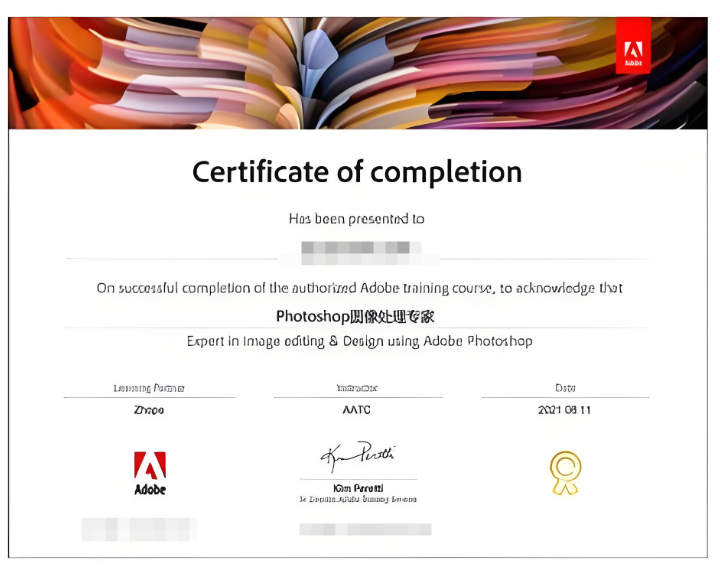Click 'Has been presented to' text
Viewport: 720px width, 566px height.
pos(356,219)
